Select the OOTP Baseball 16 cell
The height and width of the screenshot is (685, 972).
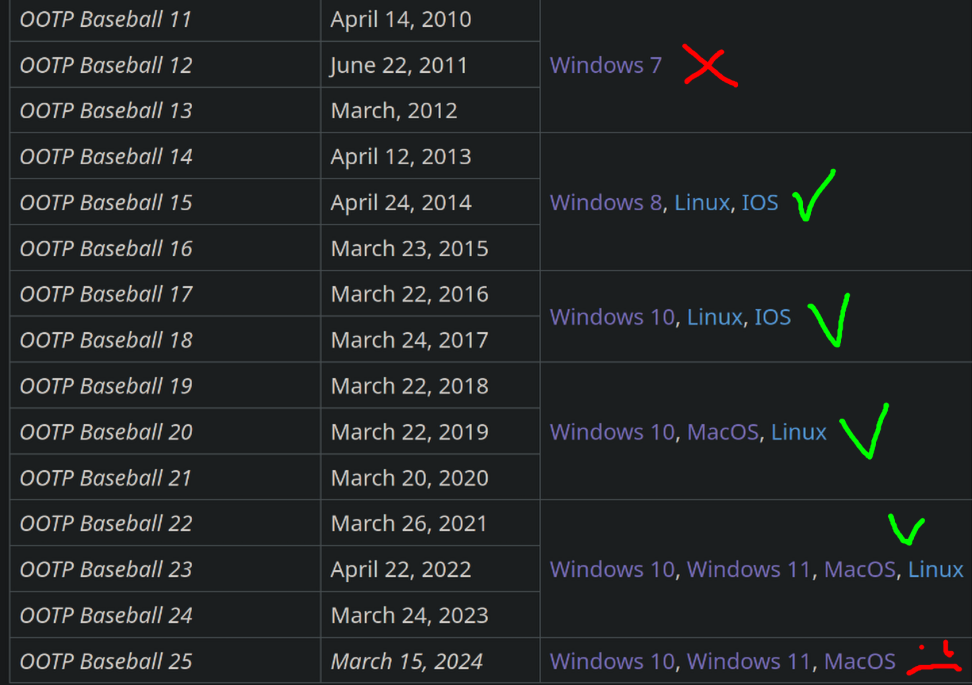pos(166,248)
